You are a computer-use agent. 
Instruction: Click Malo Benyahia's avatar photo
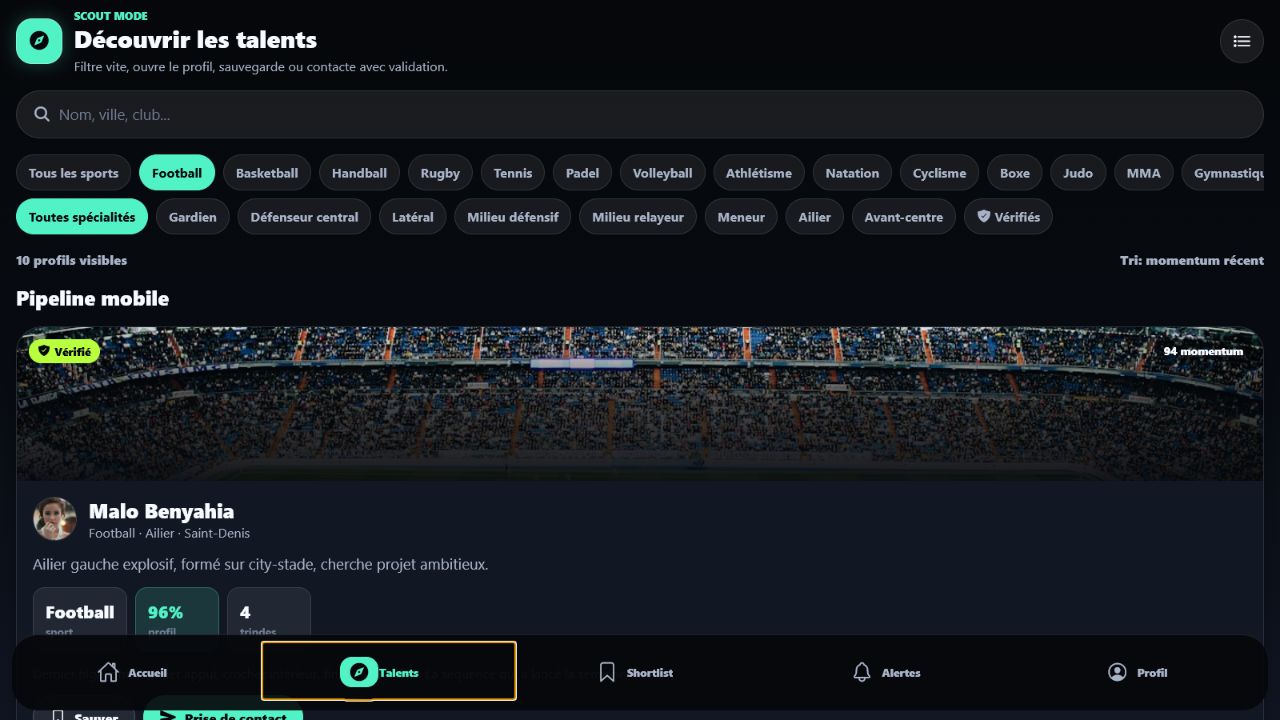(x=55, y=519)
